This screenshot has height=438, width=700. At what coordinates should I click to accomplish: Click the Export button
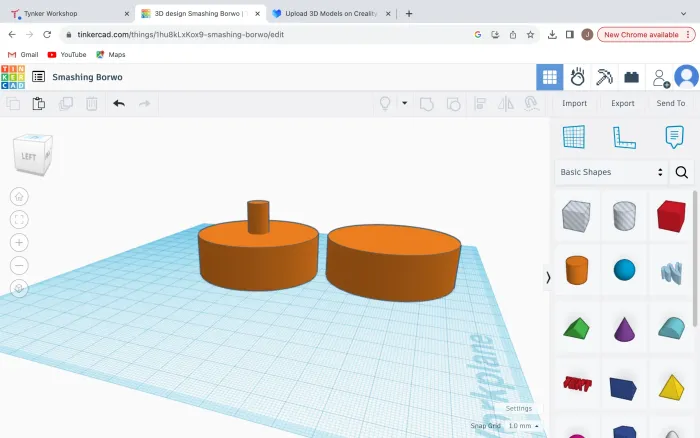pos(622,103)
